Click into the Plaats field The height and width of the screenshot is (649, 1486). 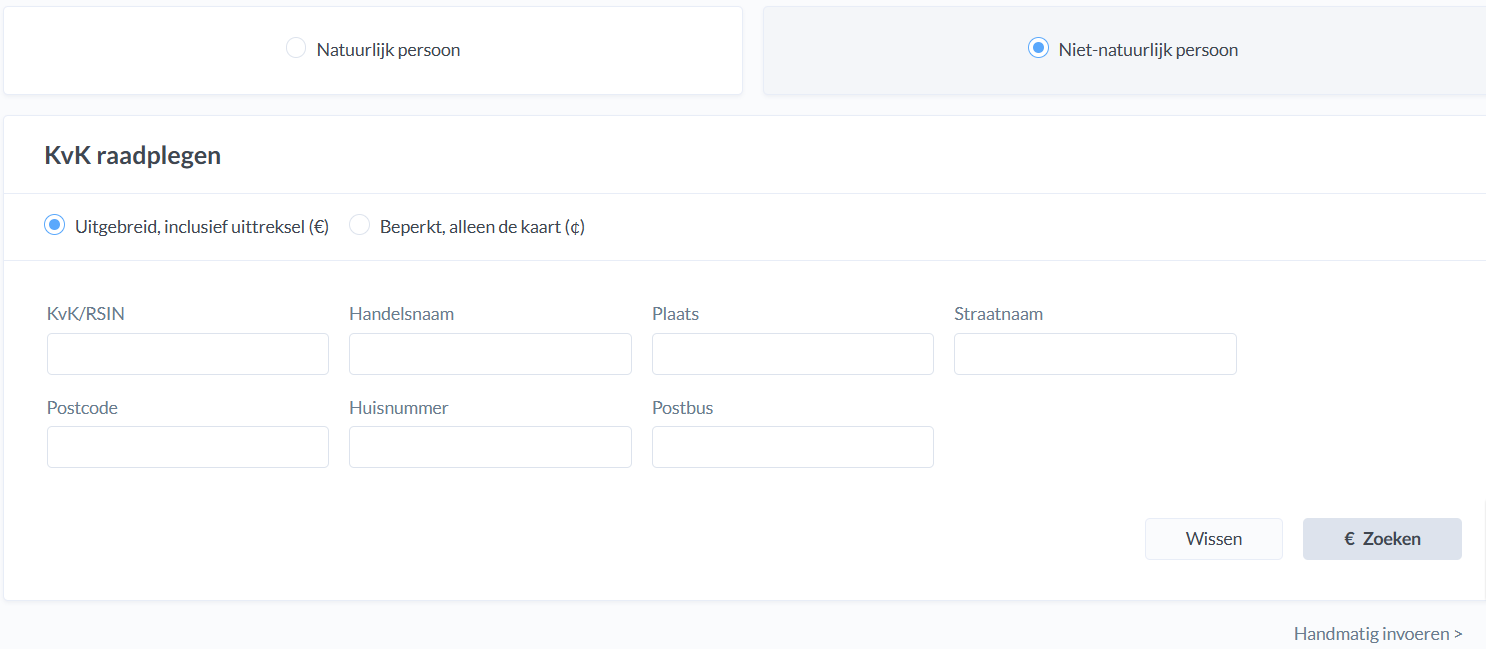pyautogui.click(x=792, y=354)
